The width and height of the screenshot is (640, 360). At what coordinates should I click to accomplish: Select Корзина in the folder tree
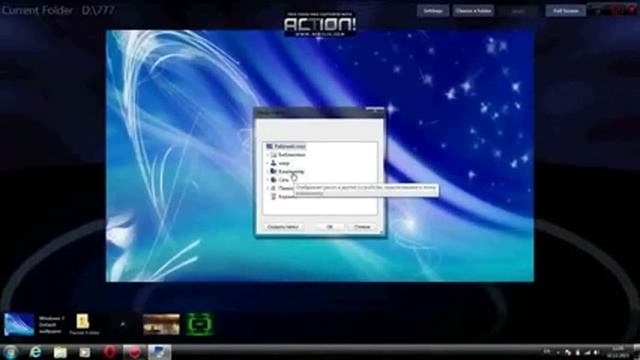click(284, 197)
